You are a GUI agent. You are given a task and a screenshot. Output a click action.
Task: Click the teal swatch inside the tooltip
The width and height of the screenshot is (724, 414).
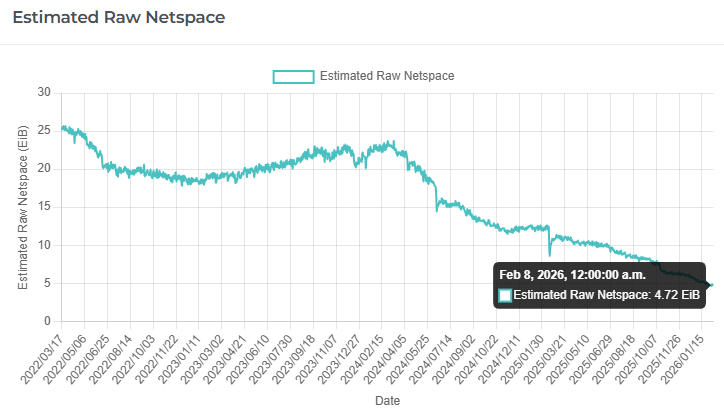pyautogui.click(x=505, y=295)
